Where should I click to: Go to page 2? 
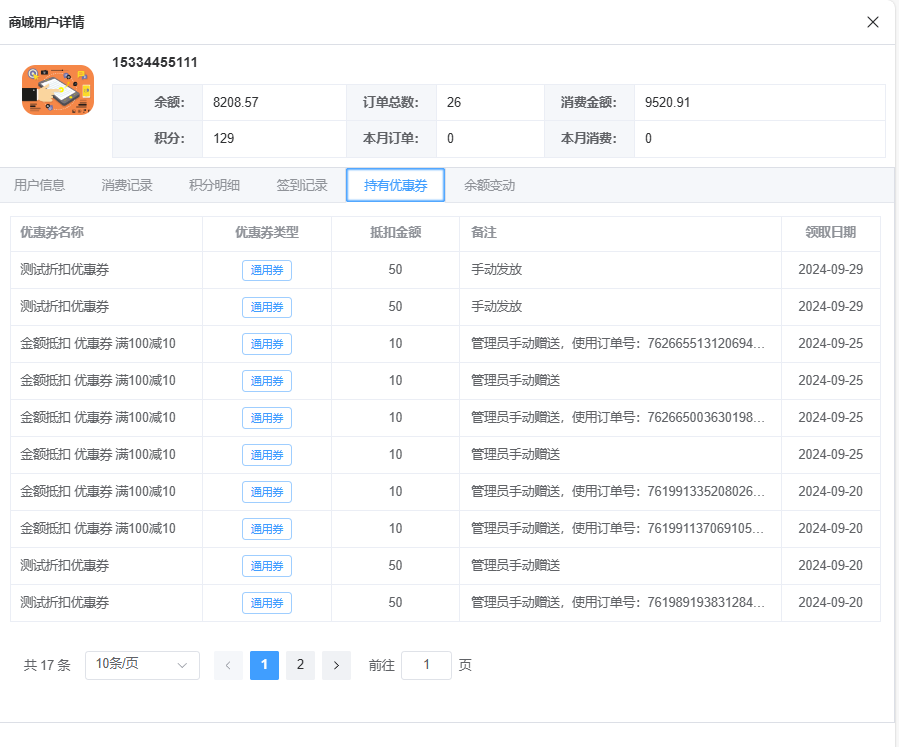click(300, 665)
